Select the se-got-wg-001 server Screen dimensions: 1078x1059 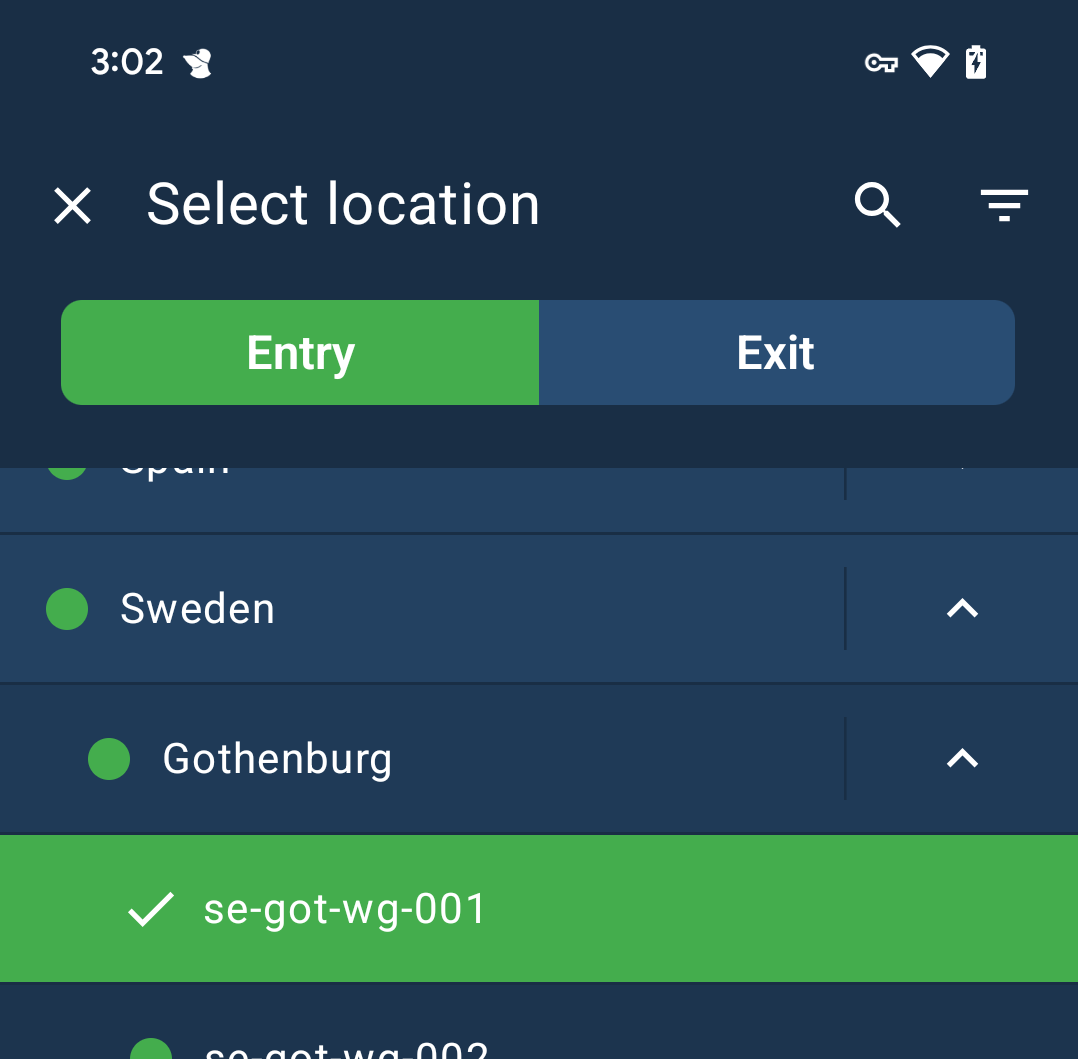(x=345, y=908)
